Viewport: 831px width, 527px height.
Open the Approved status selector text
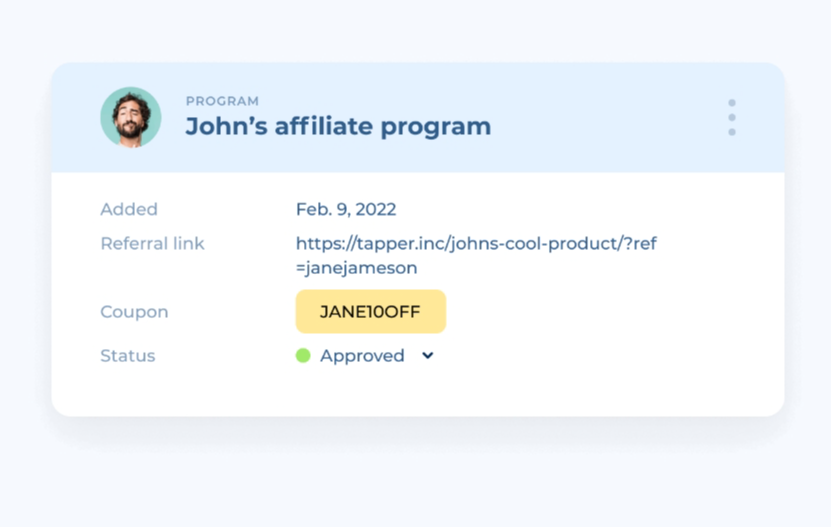pyautogui.click(x=362, y=355)
